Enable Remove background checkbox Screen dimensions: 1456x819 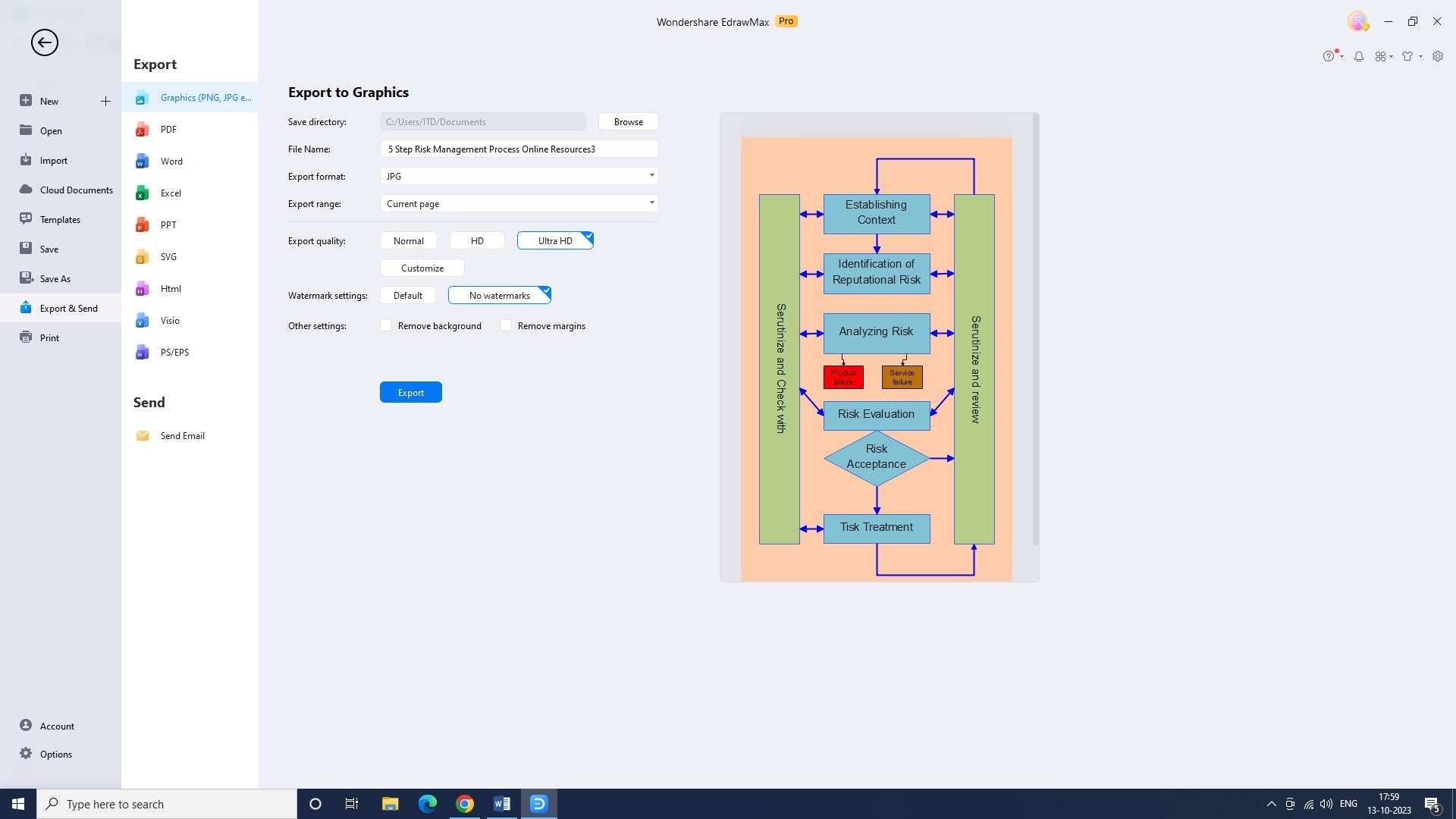pyautogui.click(x=386, y=326)
